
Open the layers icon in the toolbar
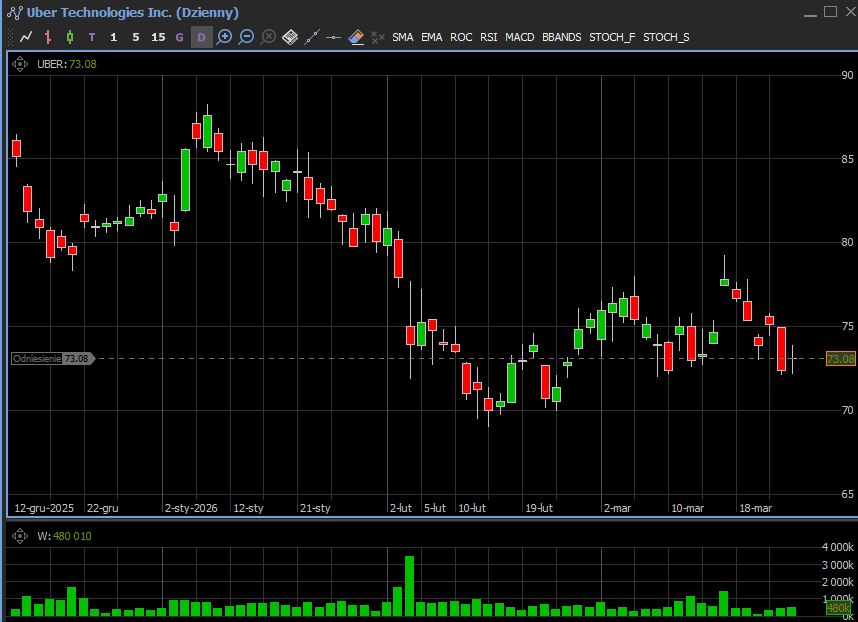290,37
